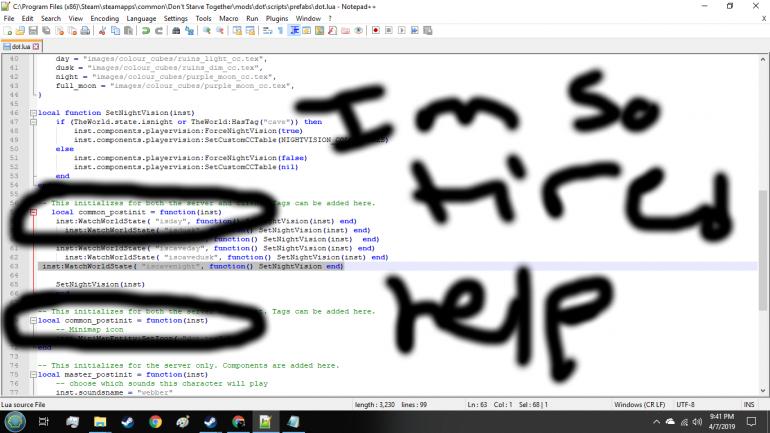Open the Language menu
The width and height of the screenshot is (770, 433).
(x=141, y=18)
